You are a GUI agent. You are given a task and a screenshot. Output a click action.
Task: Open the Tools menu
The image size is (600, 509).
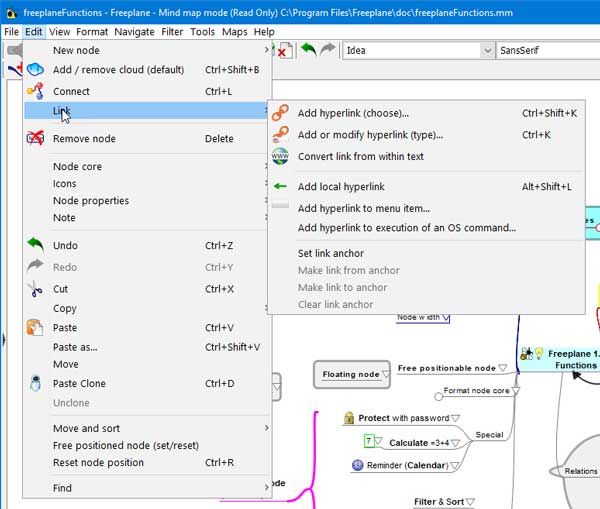coord(202,32)
